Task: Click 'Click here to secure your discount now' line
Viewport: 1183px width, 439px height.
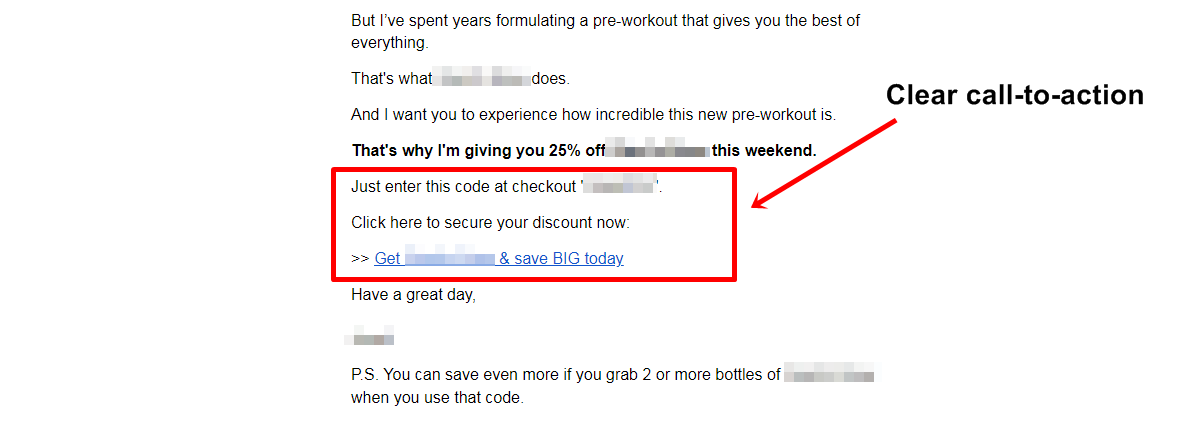Action: [490, 222]
